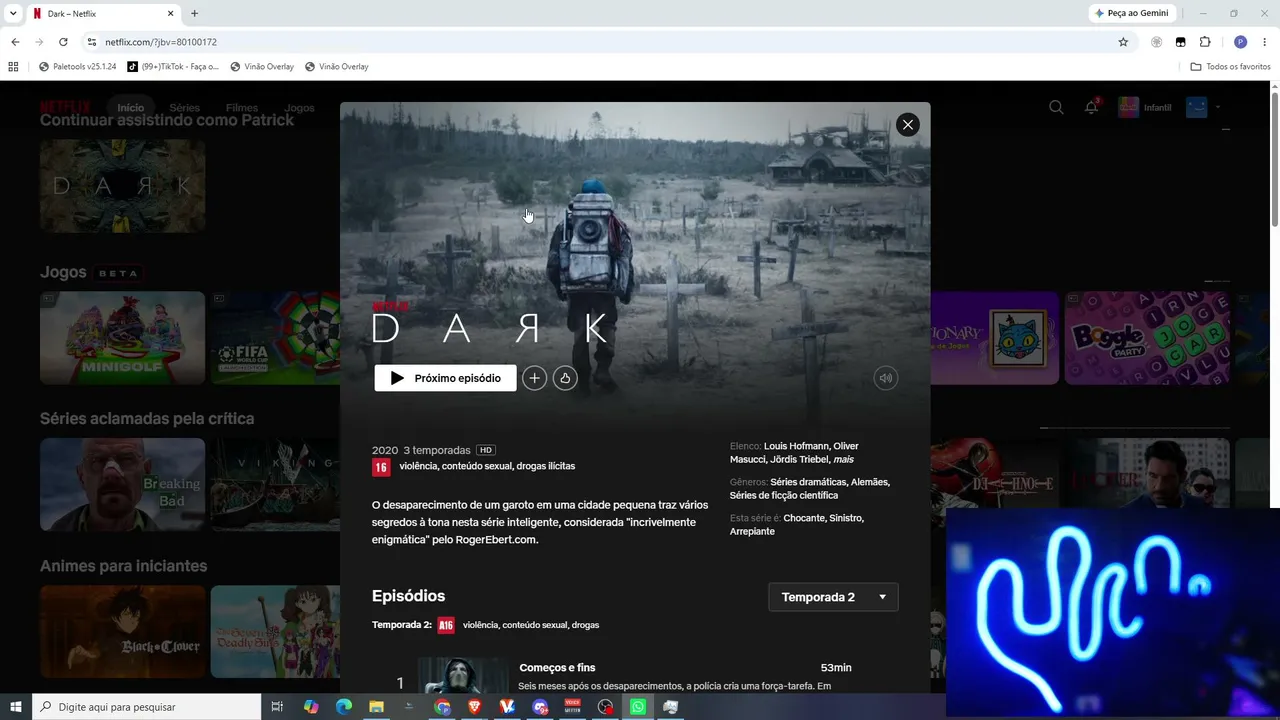This screenshot has height=720, width=1280.
Task: Open the Dark thumbnail in Continuar assistindo
Action: pos(123,186)
